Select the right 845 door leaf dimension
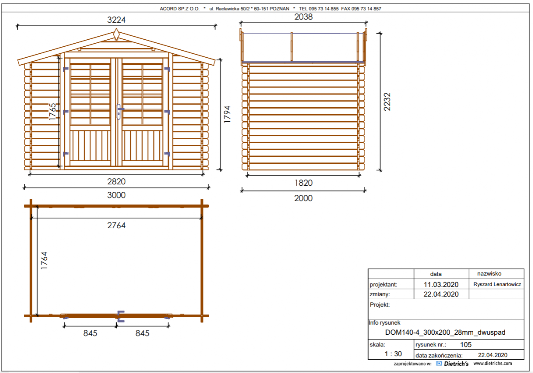The image size is (533, 373). pos(142,333)
